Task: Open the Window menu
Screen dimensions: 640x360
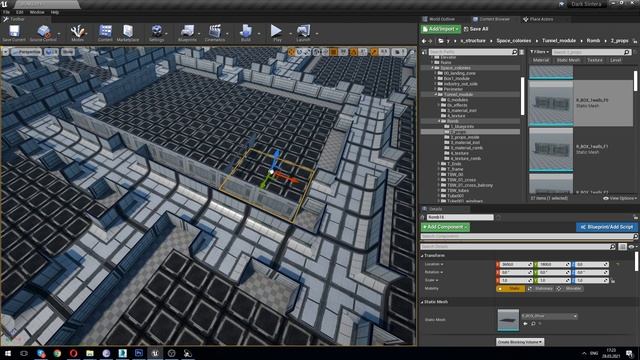Action: pyautogui.click(x=37, y=12)
